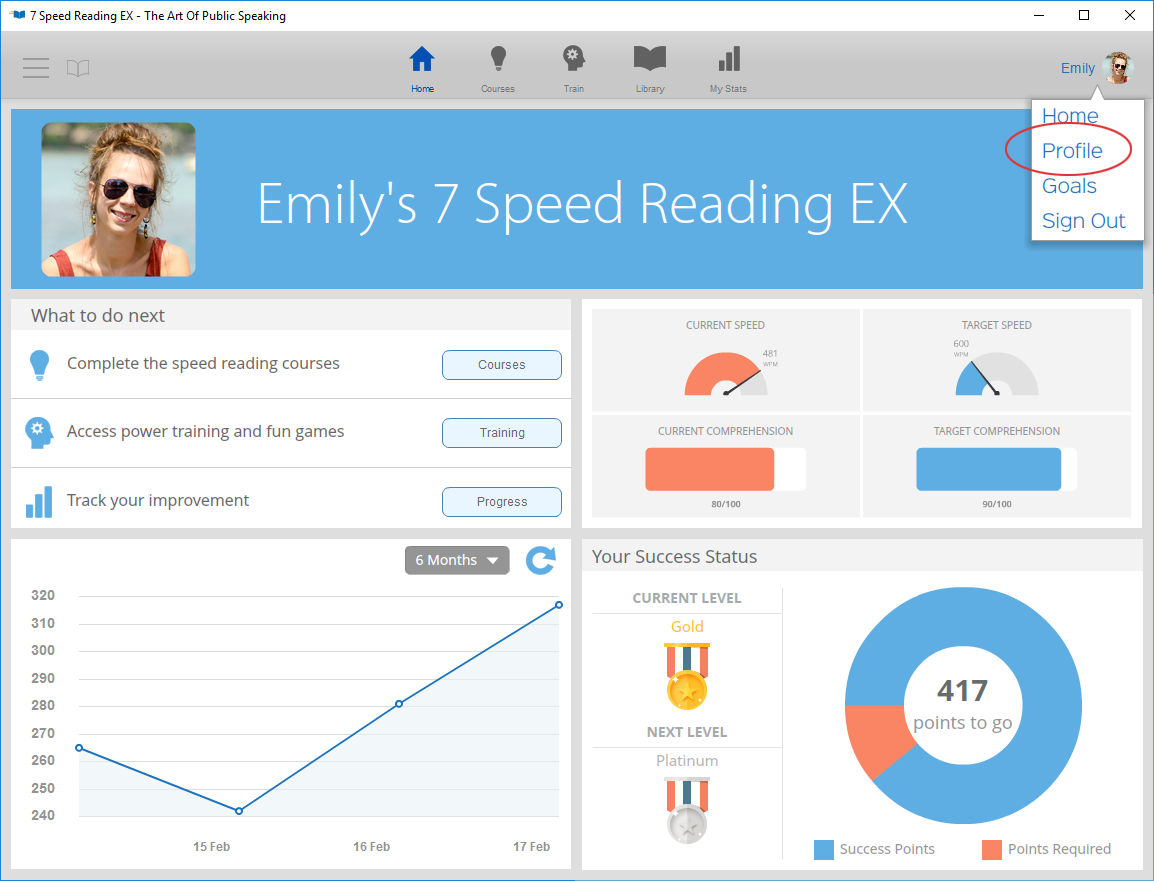Click the blue refresh chart icon

[x=541, y=560]
